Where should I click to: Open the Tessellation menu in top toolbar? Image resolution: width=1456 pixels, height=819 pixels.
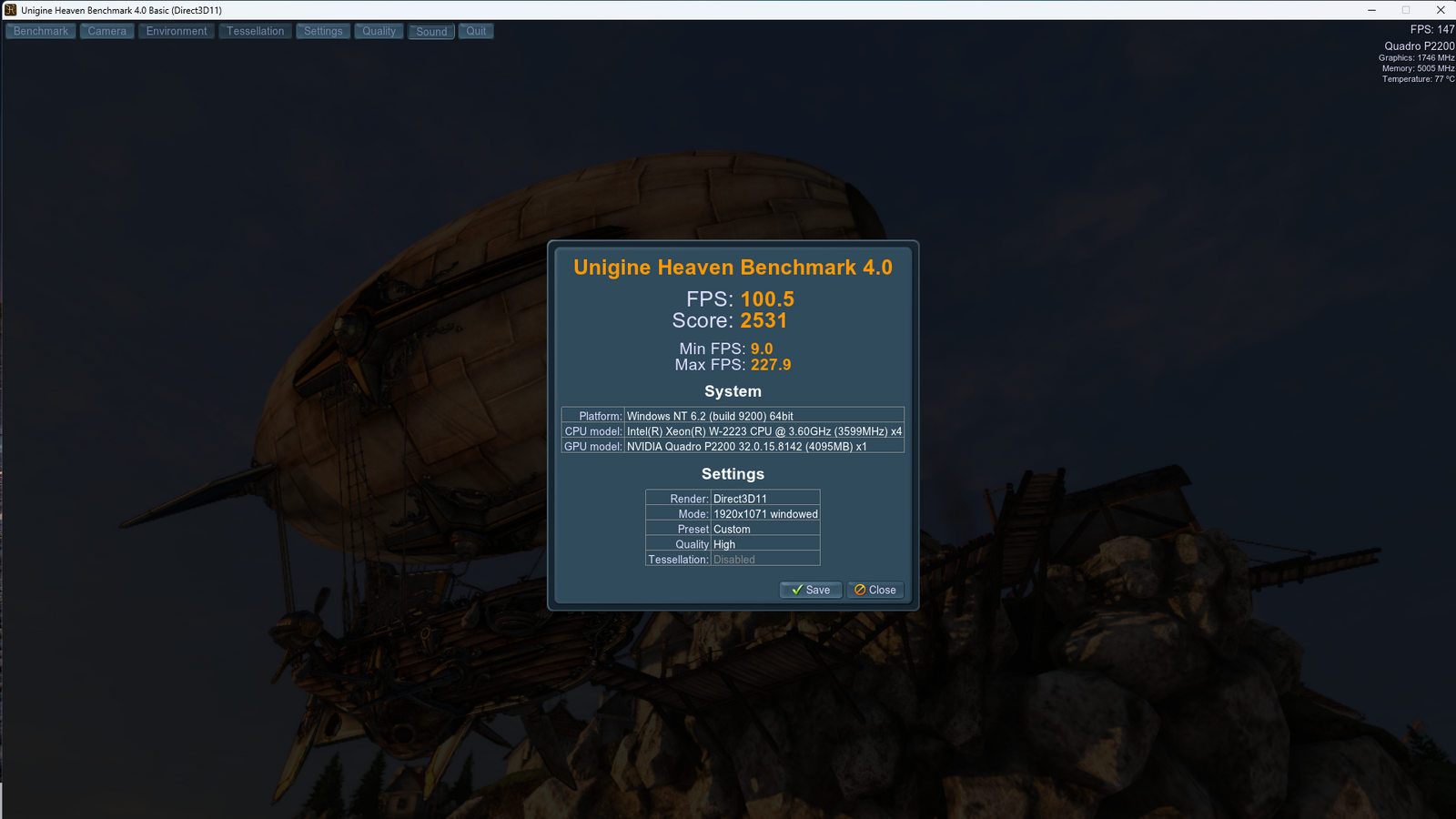pos(256,31)
